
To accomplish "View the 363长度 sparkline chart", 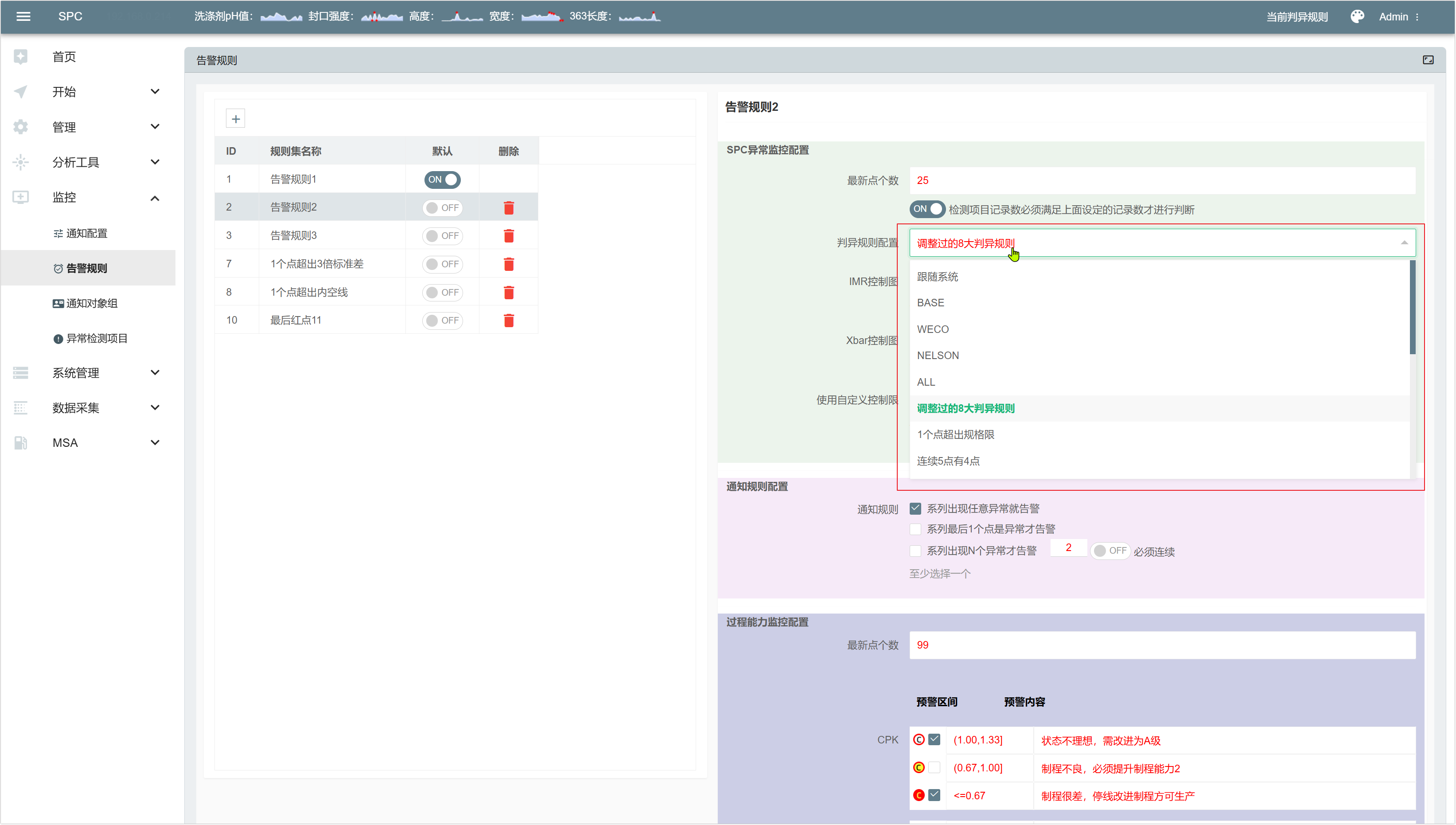I will [x=640, y=17].
